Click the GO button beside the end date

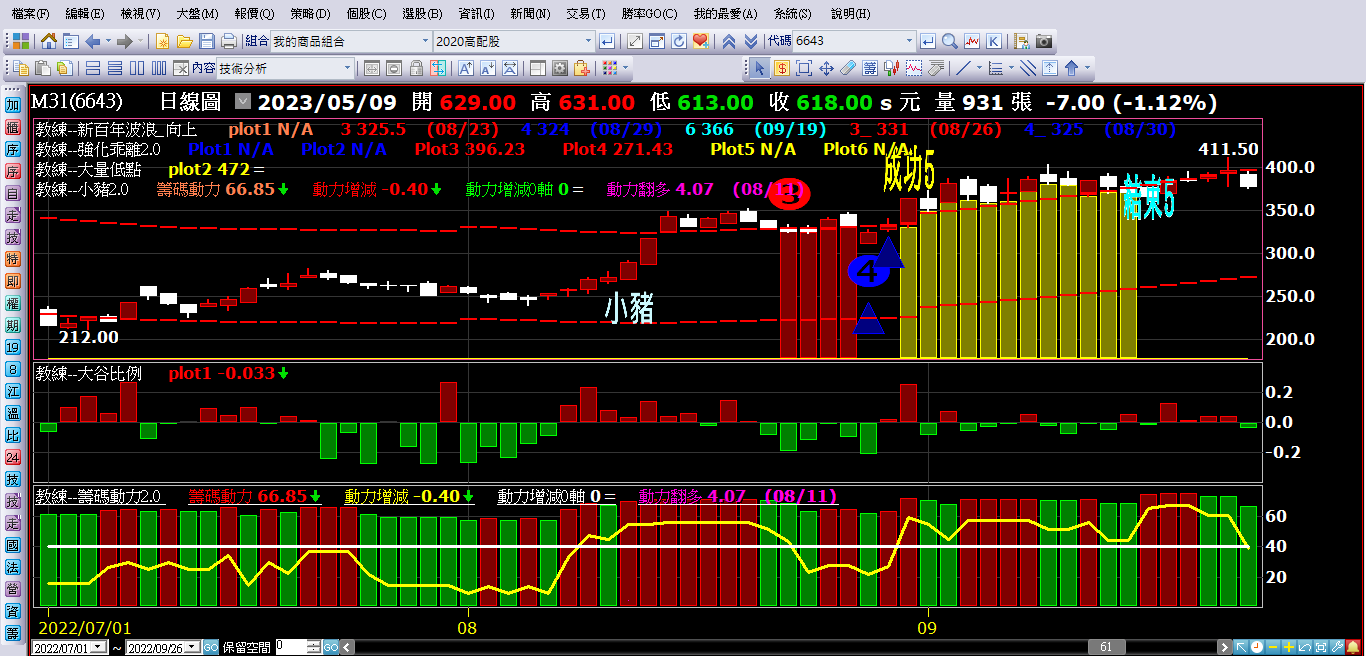[x=211, y=647]
